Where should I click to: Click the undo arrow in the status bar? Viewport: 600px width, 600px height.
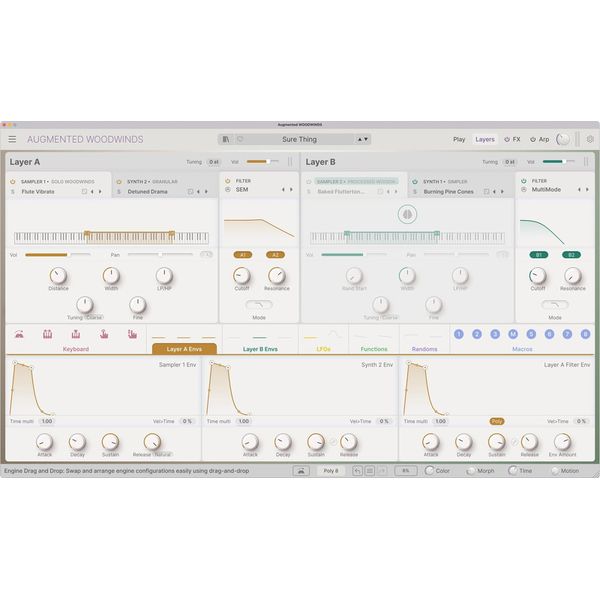click(357, 471)
